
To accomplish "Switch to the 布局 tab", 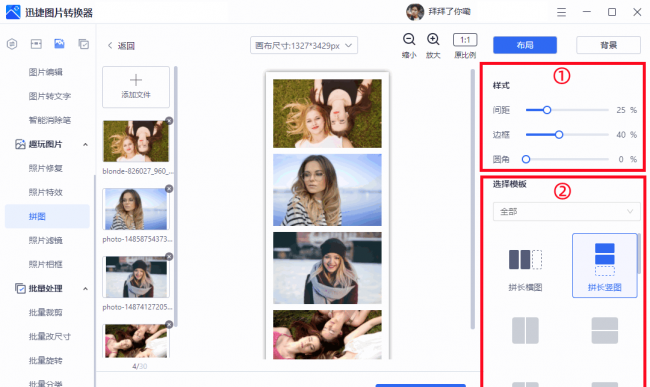I will tap(525, 45).
